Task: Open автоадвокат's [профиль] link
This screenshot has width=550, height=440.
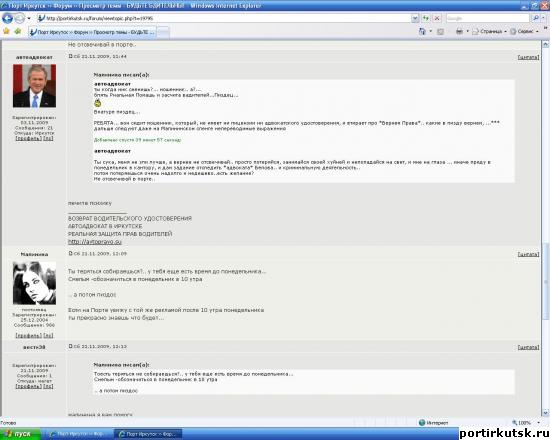Action: point(28,138)
